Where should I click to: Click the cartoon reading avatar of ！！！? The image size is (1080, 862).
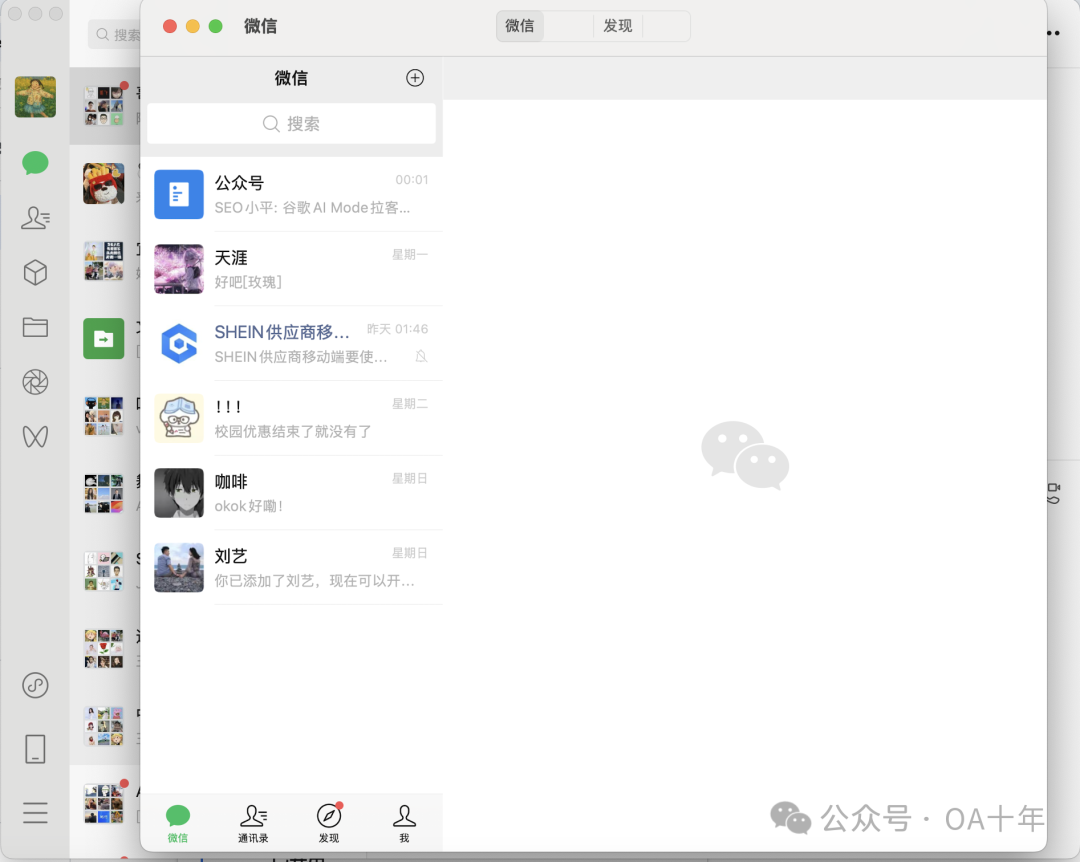pyautogui.click(x=179, y=418)
